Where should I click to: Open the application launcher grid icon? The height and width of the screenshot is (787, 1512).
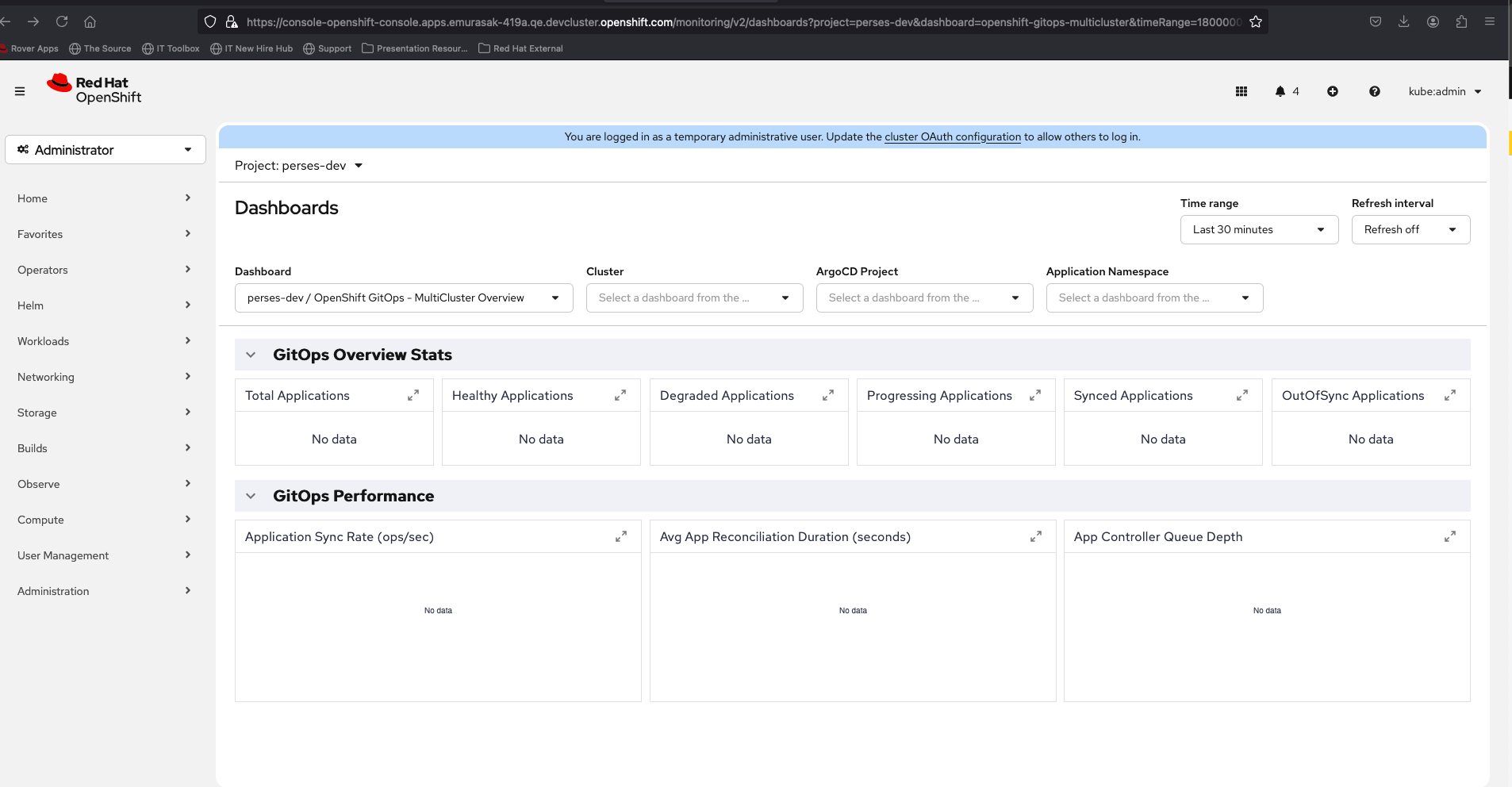(1241, 91)
